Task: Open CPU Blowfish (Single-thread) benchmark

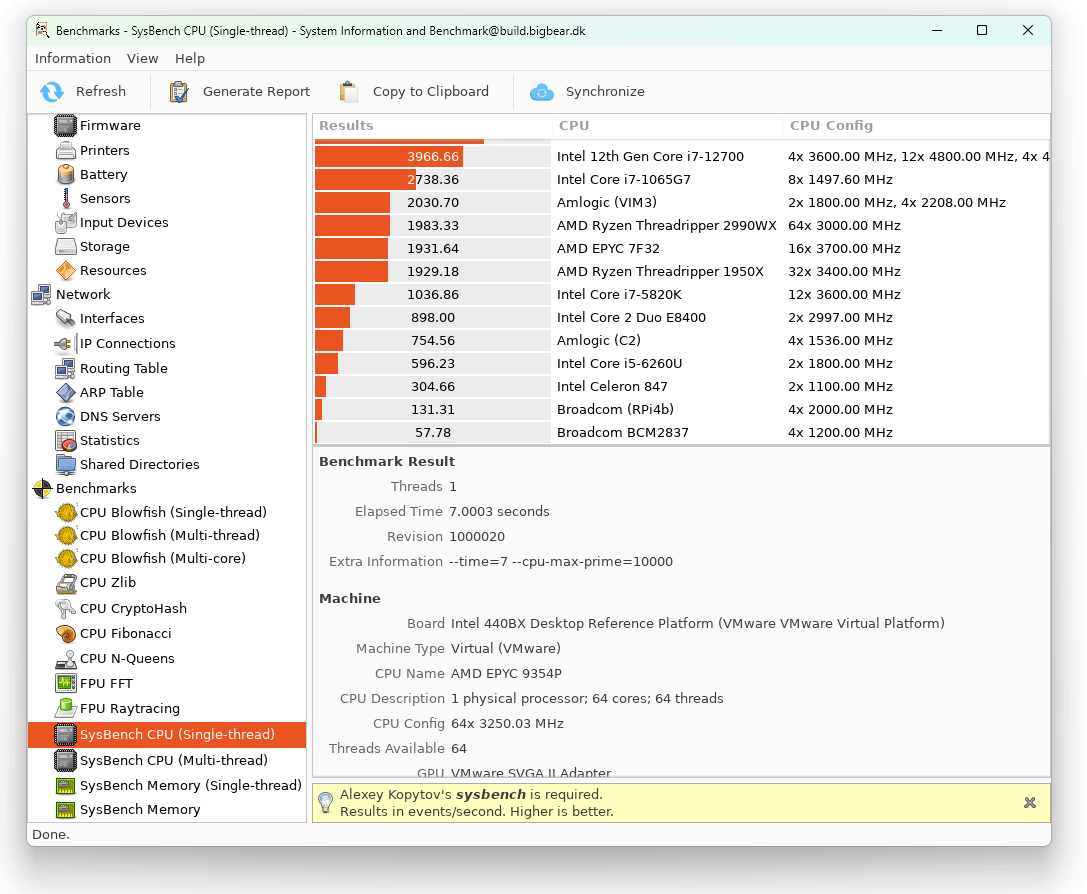Action: 173,512
